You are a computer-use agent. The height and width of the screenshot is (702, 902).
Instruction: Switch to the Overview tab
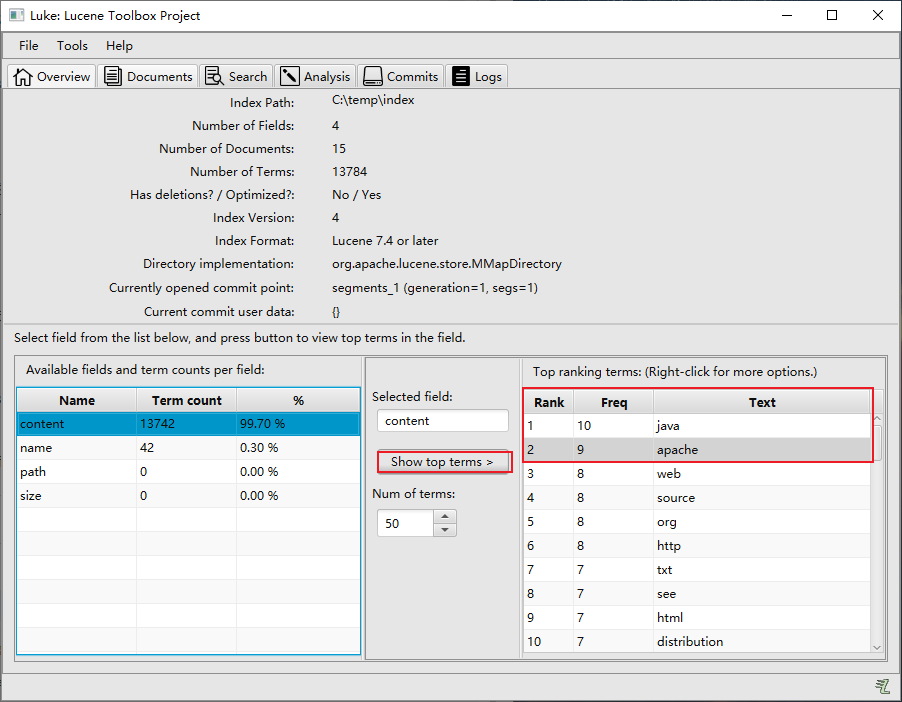(x=52, y=76)
